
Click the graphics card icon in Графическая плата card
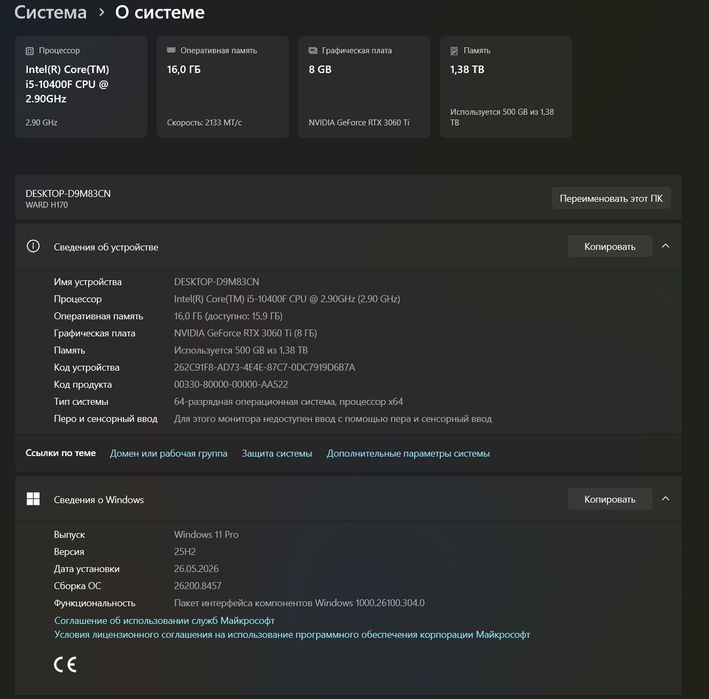point(312,50)
